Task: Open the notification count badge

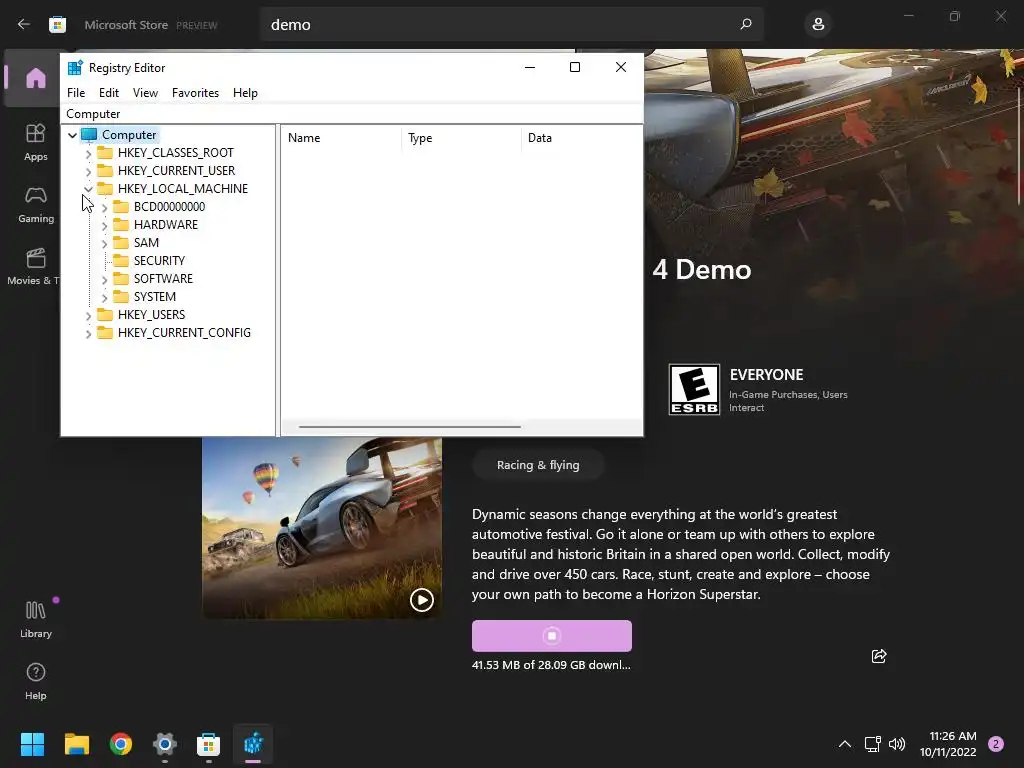Action: 996,744
